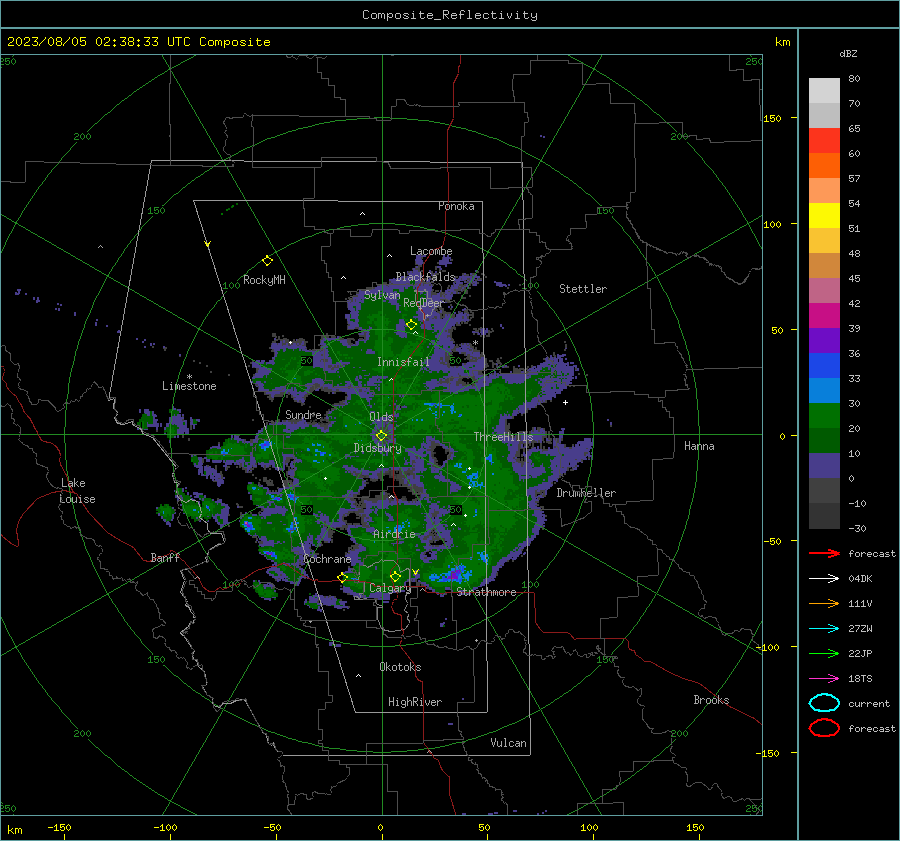Click the Blackfalds city label
Viewport: 900px width, 841px height.
[425, 277]
